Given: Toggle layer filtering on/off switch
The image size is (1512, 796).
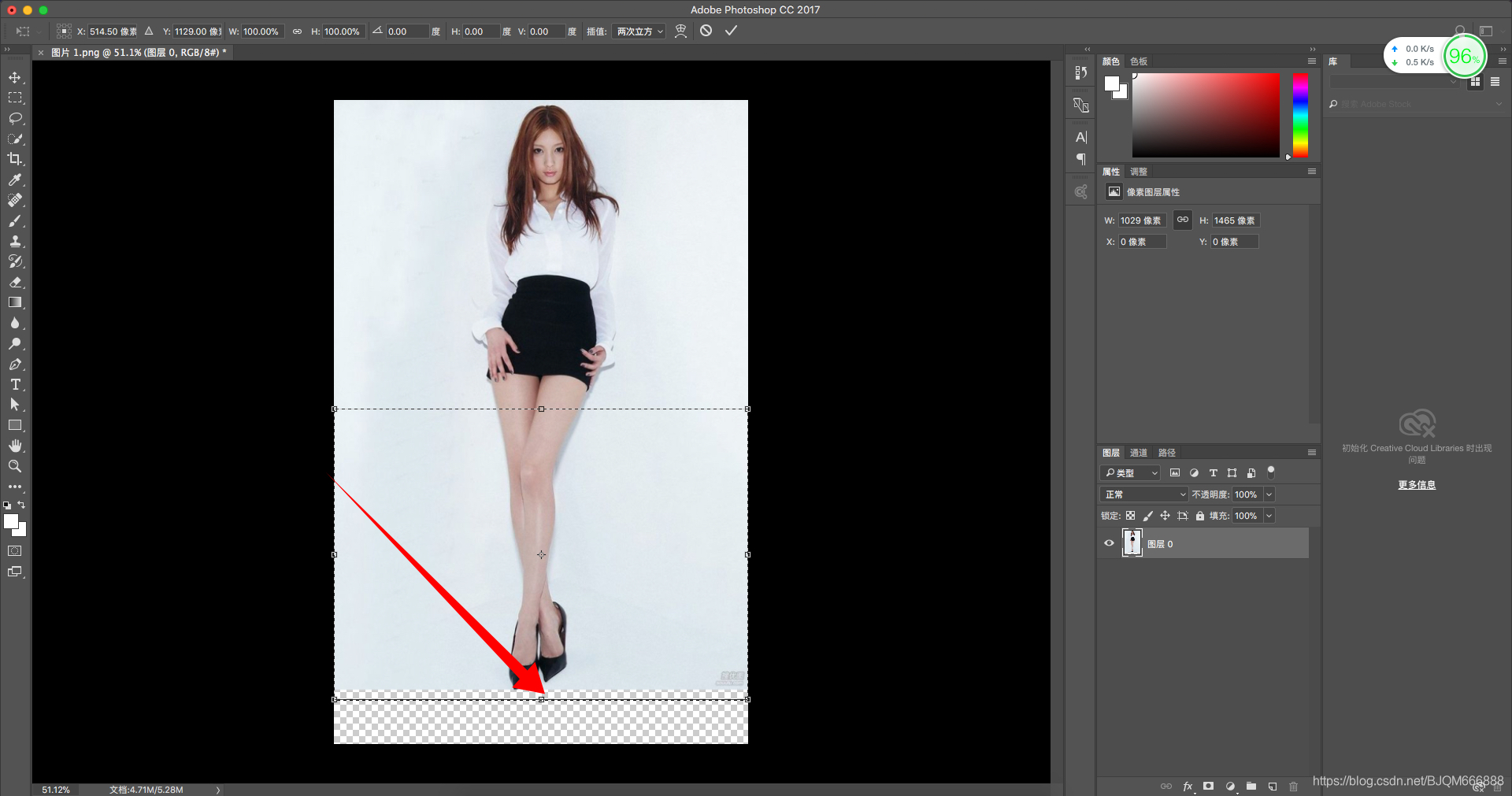Looking at the screenshot, I should [x=1270, y=472].
